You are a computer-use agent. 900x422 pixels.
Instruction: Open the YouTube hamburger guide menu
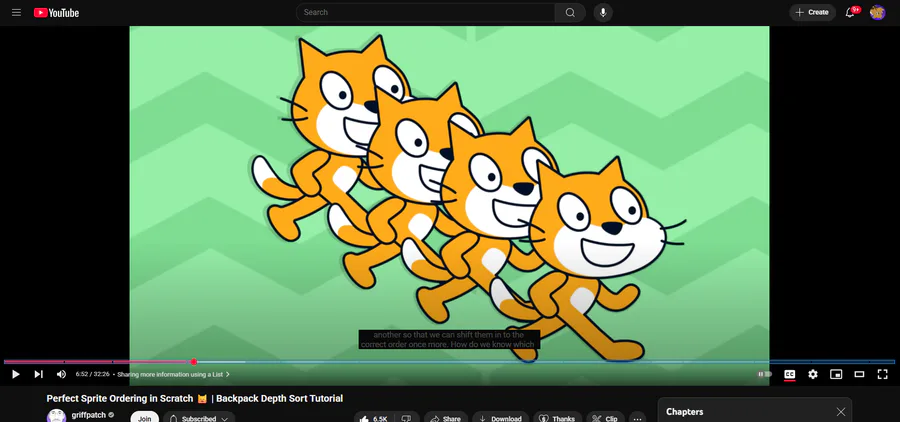[x=16, y=13]
